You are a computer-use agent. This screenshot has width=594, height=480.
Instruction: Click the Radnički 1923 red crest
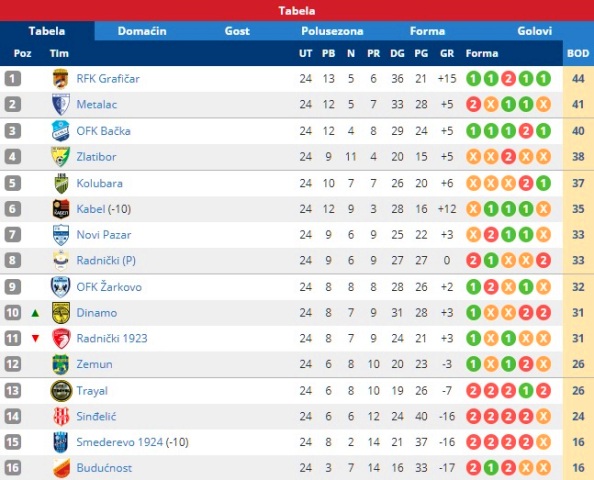point(61,338)
